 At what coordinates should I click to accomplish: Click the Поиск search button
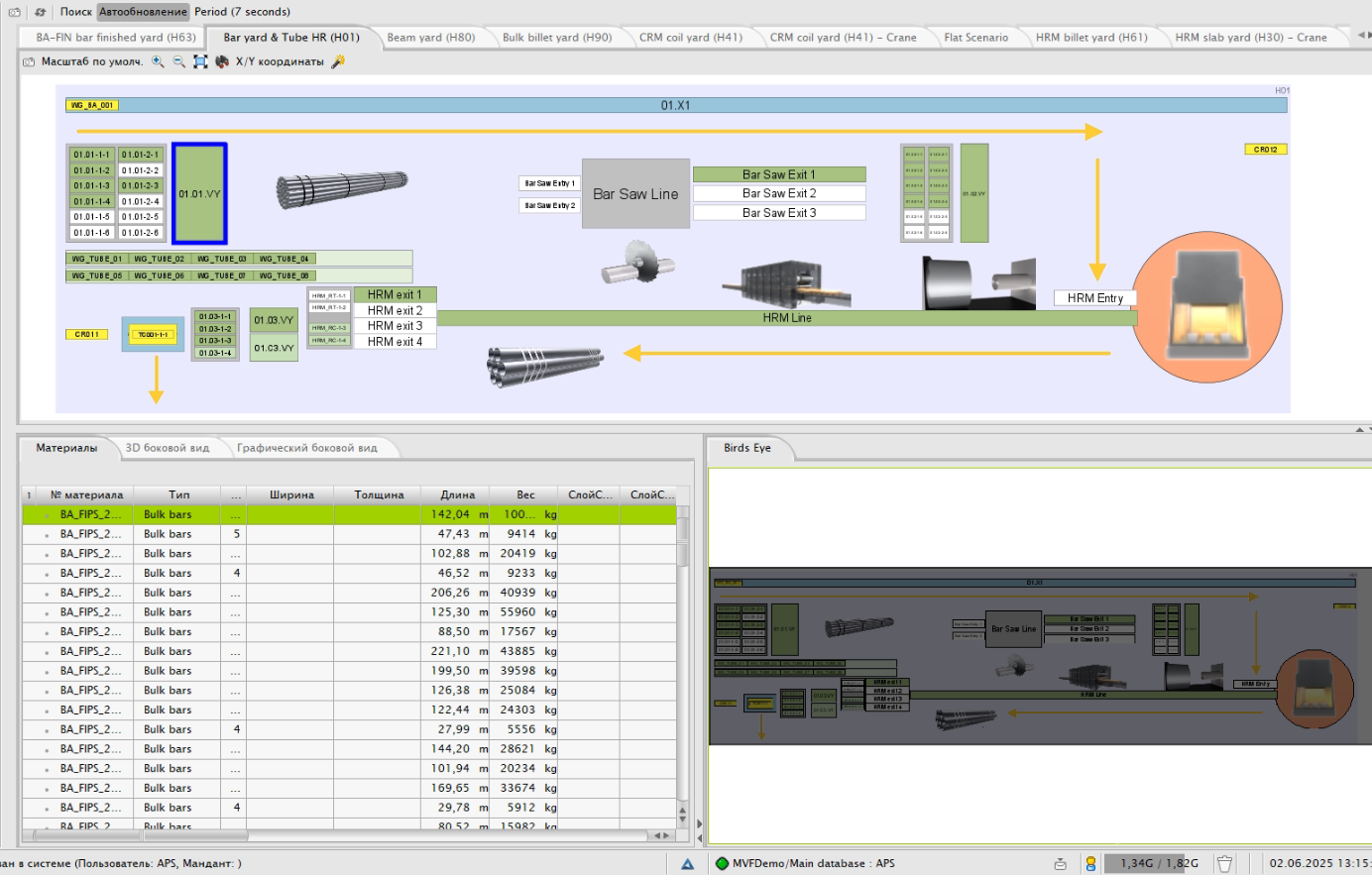(x=76, y=11)
